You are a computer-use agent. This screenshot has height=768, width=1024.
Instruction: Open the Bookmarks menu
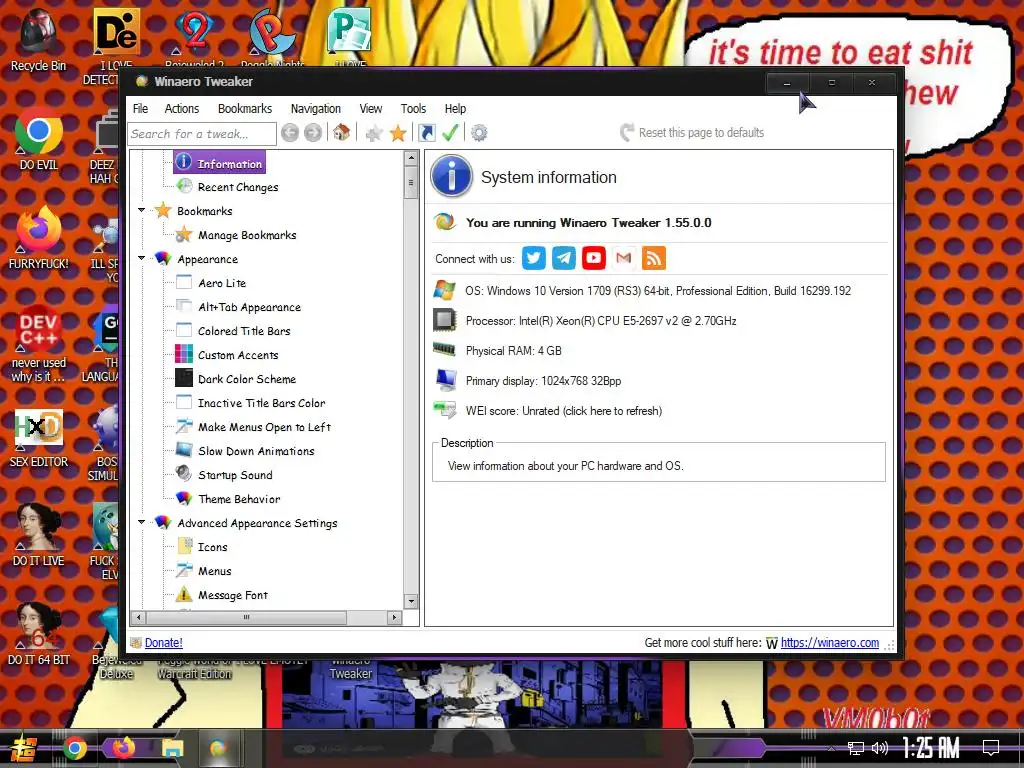click(x=245, y=108)
